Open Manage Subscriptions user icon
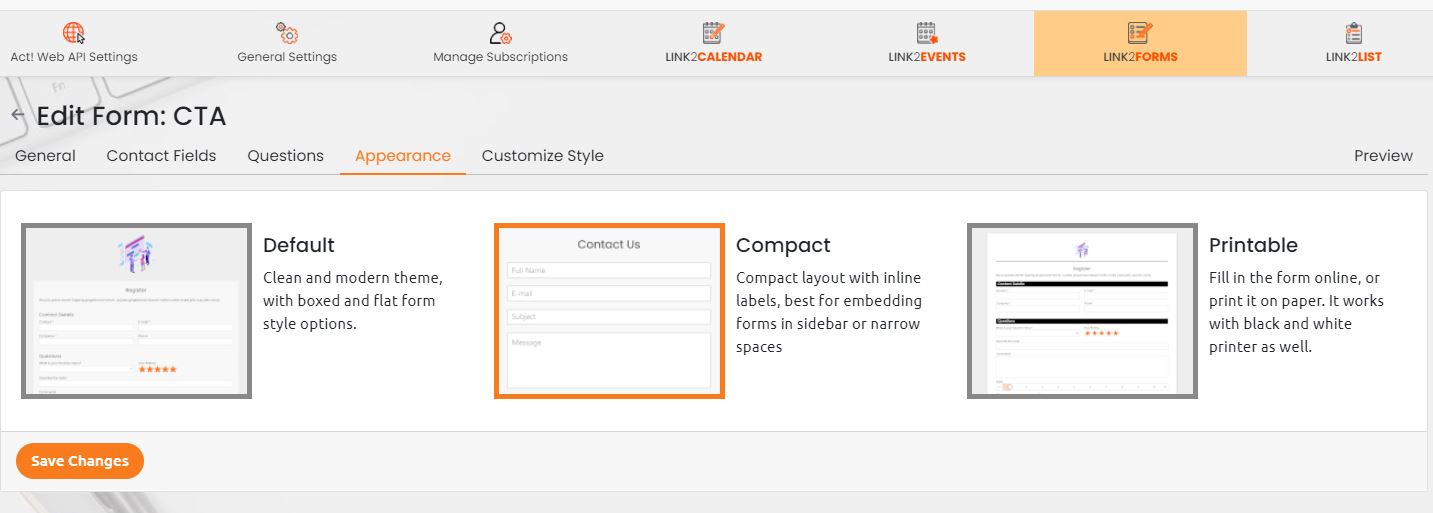Image resolution: width=1433 pixels, height=513 pixels. tap(500, 33)
